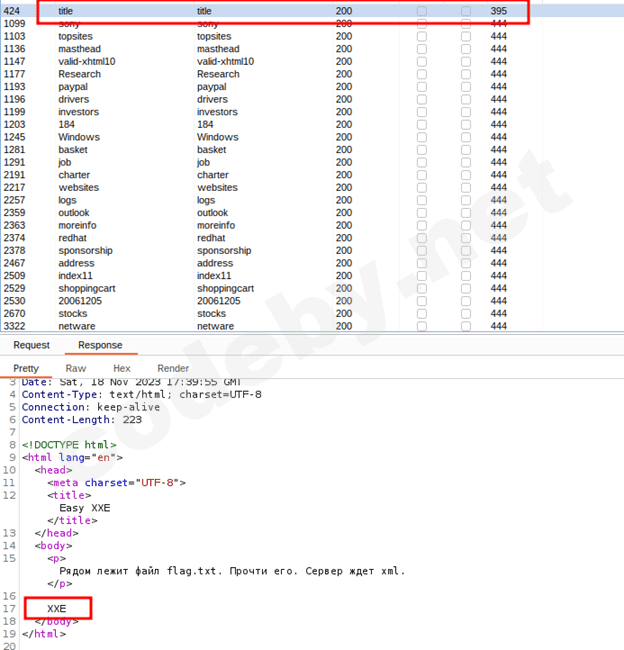Switch to Raw response view

(x=76, y=368)
